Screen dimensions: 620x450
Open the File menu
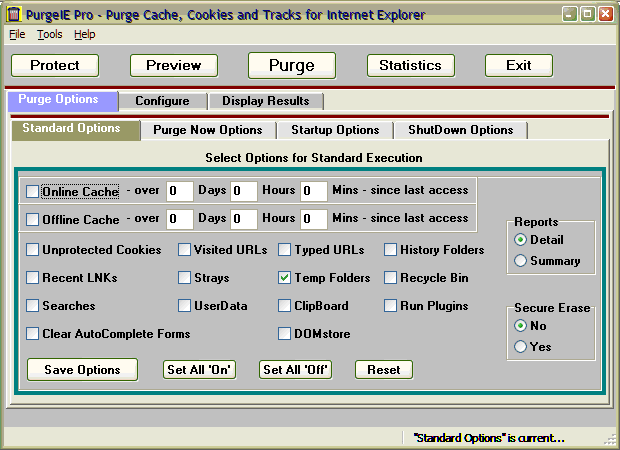[x=17, y=34]
